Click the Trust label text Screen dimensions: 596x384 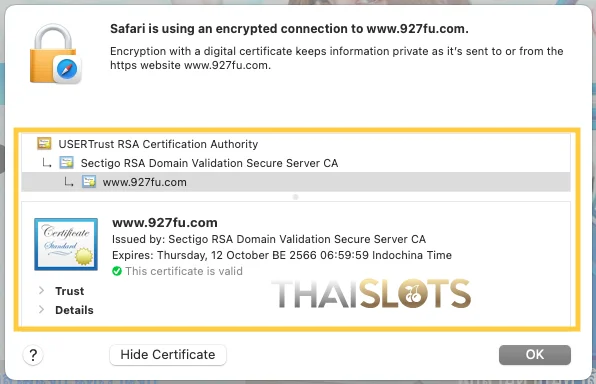(x=70, y=291)
